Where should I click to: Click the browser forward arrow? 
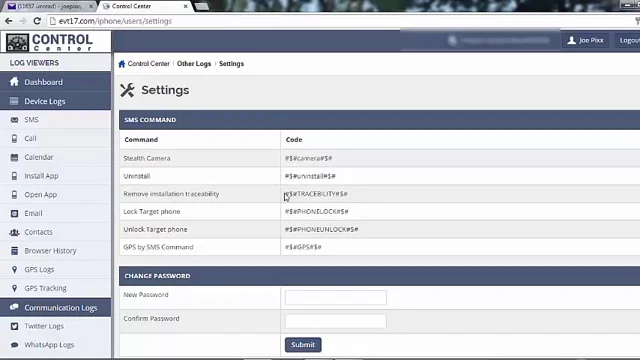pyautogui.click(x=22, y=21)
